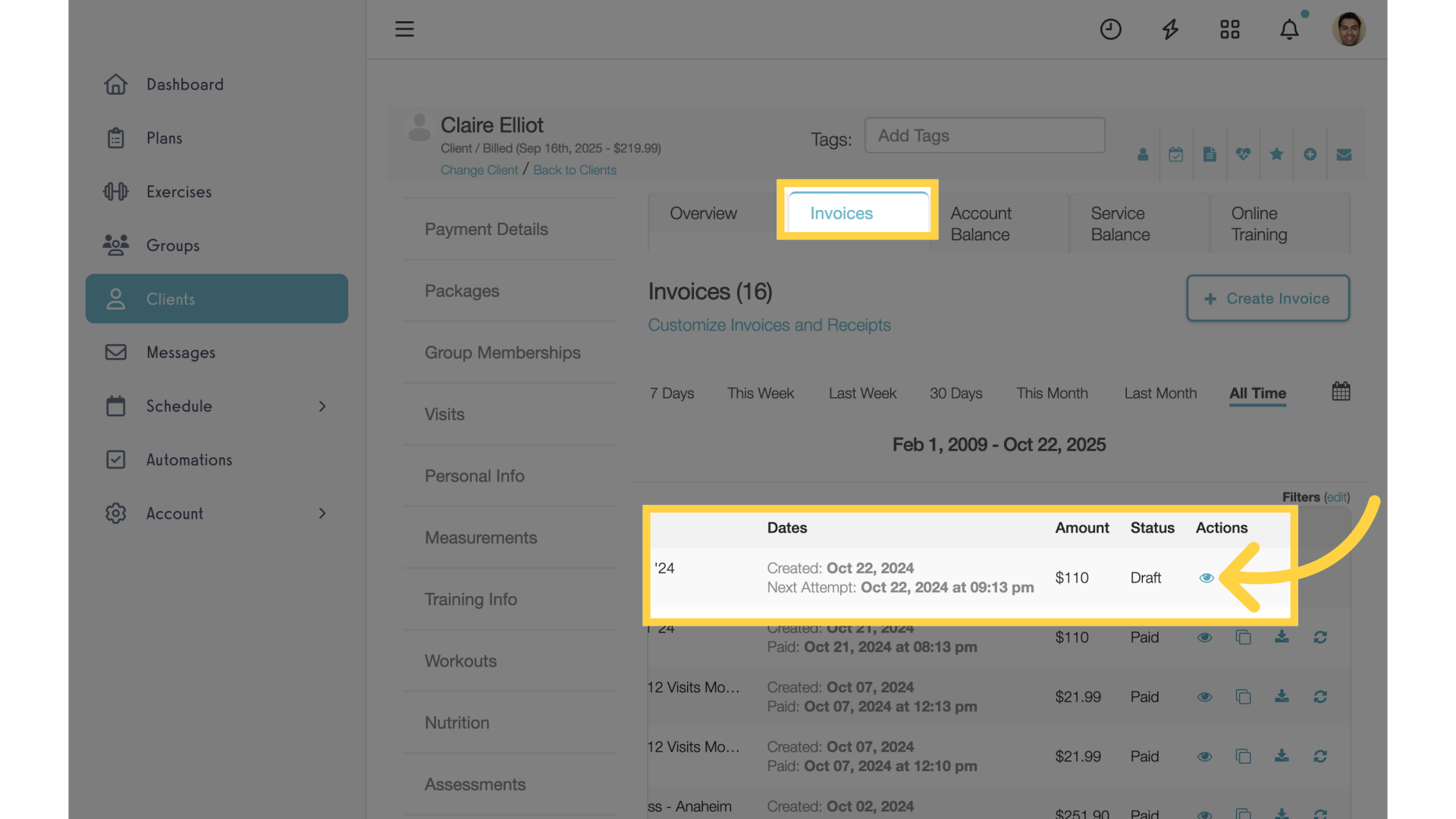Image resolution: width=1456 pixels, height=819 pixels.
Task: Switch to the Online Training tab
Action: (x=1280, y=224)
